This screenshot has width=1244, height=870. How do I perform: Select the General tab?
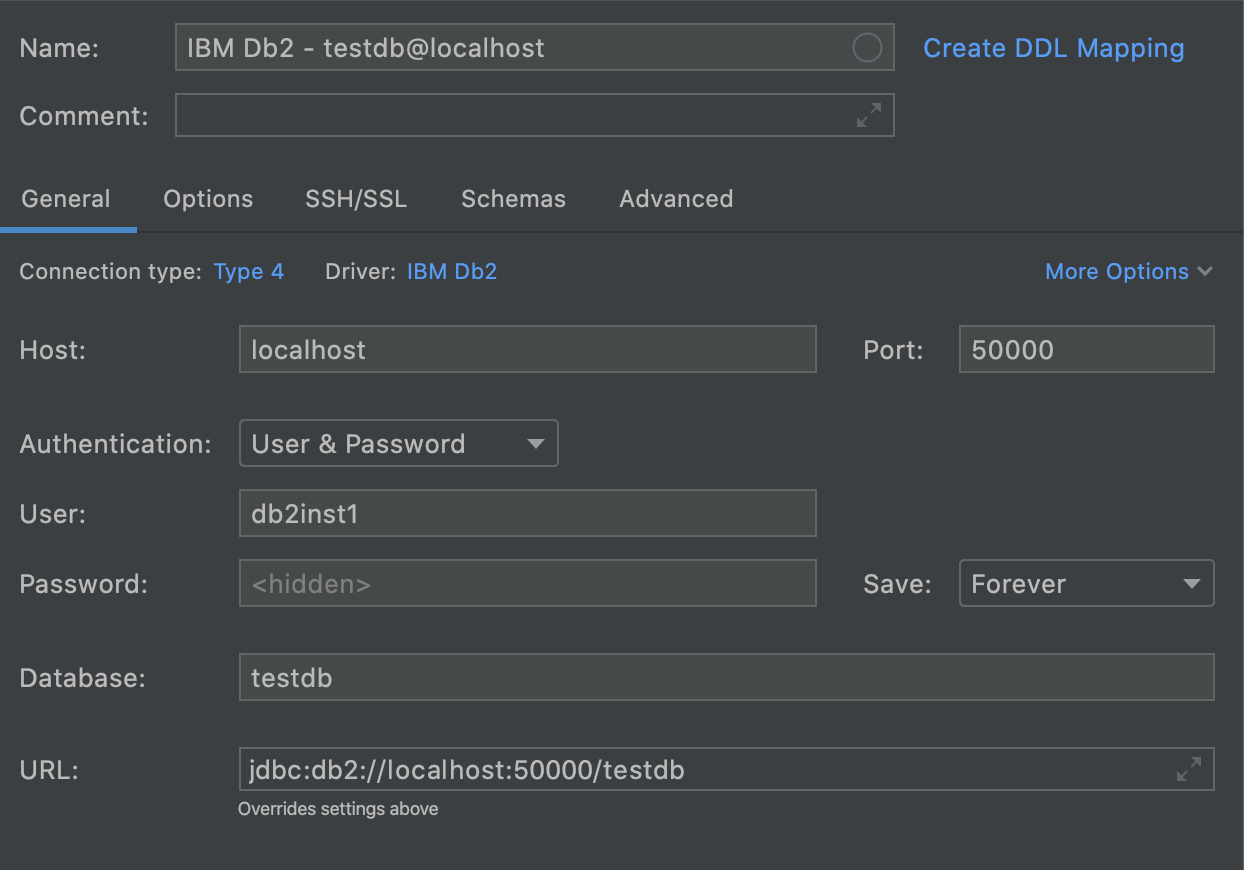66,199
